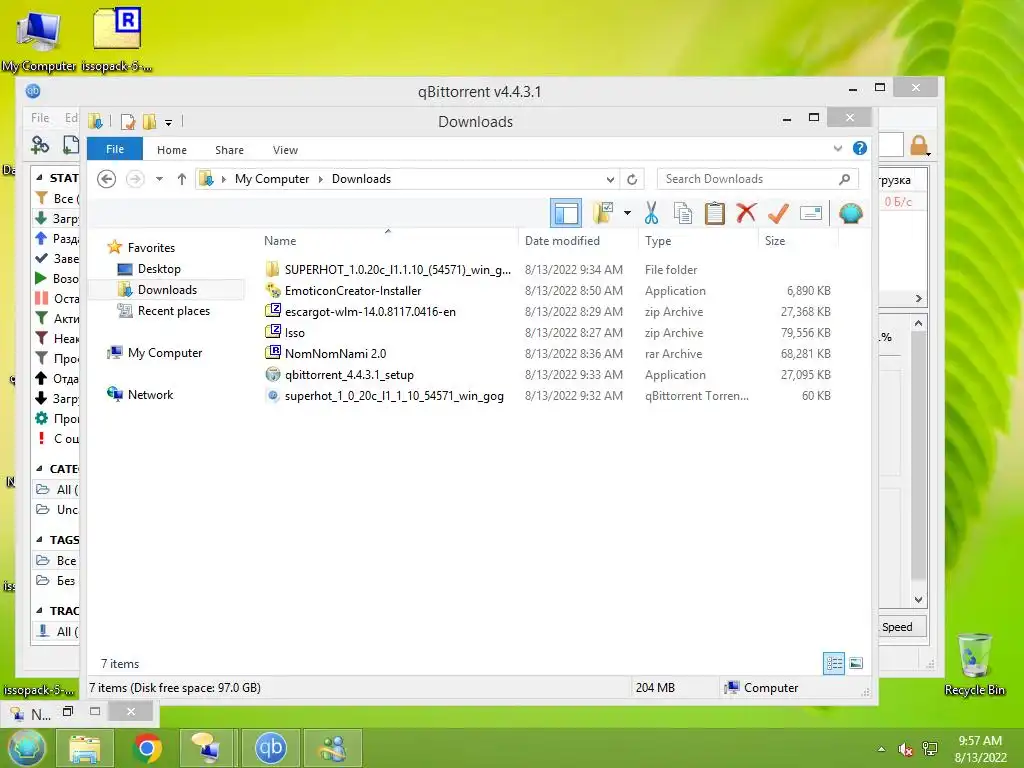
Task: Click the Speed tab button in qBittorrent
Action: pyautogui.click(x=901, y=627)
